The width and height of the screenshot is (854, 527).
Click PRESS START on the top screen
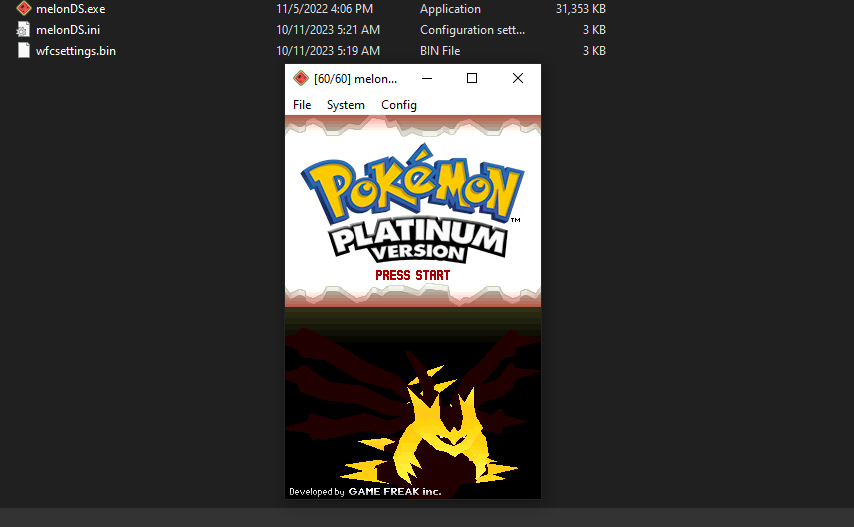click(x=412, y=275)
